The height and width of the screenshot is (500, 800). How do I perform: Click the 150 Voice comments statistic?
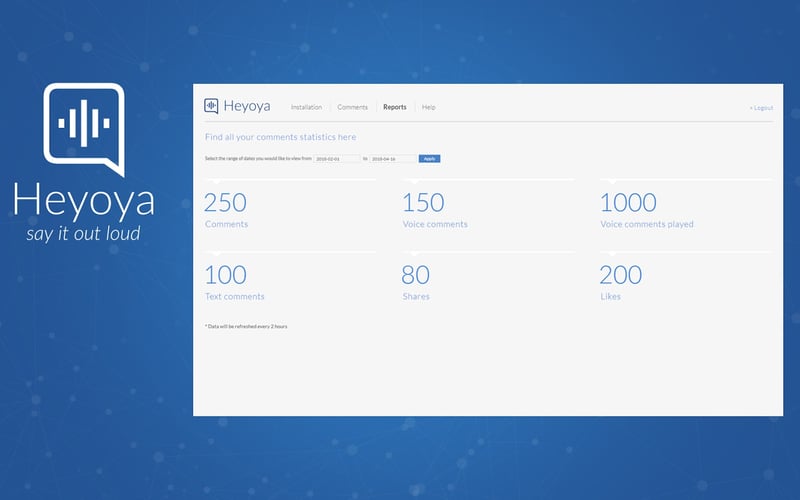point(435,210)
